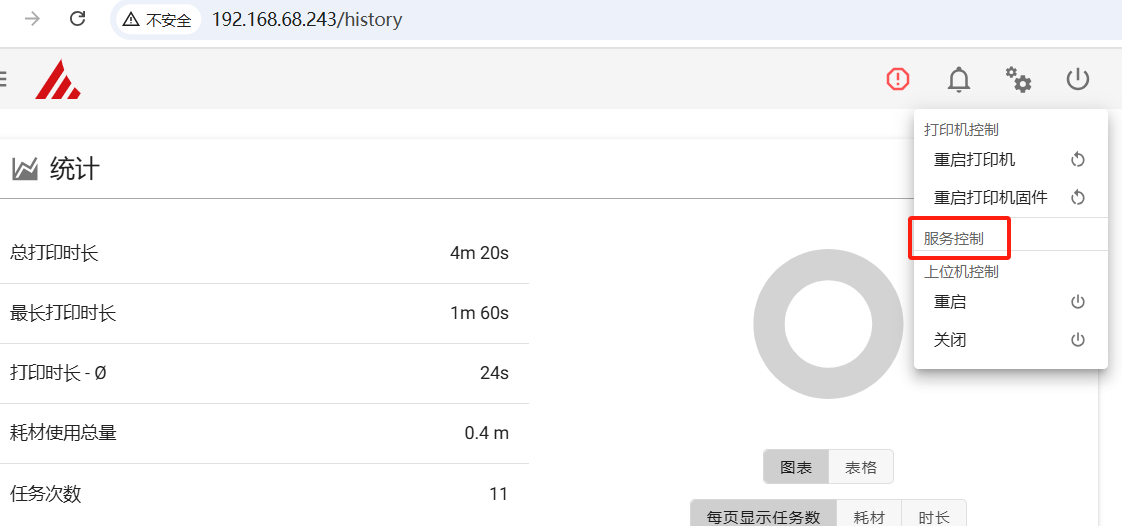Click the browser address bar URL

coord(307,20)
